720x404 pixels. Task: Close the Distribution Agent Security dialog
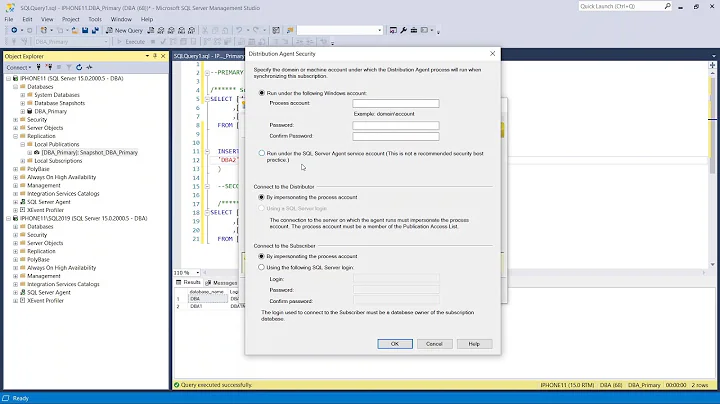click(x=492, y=54)
